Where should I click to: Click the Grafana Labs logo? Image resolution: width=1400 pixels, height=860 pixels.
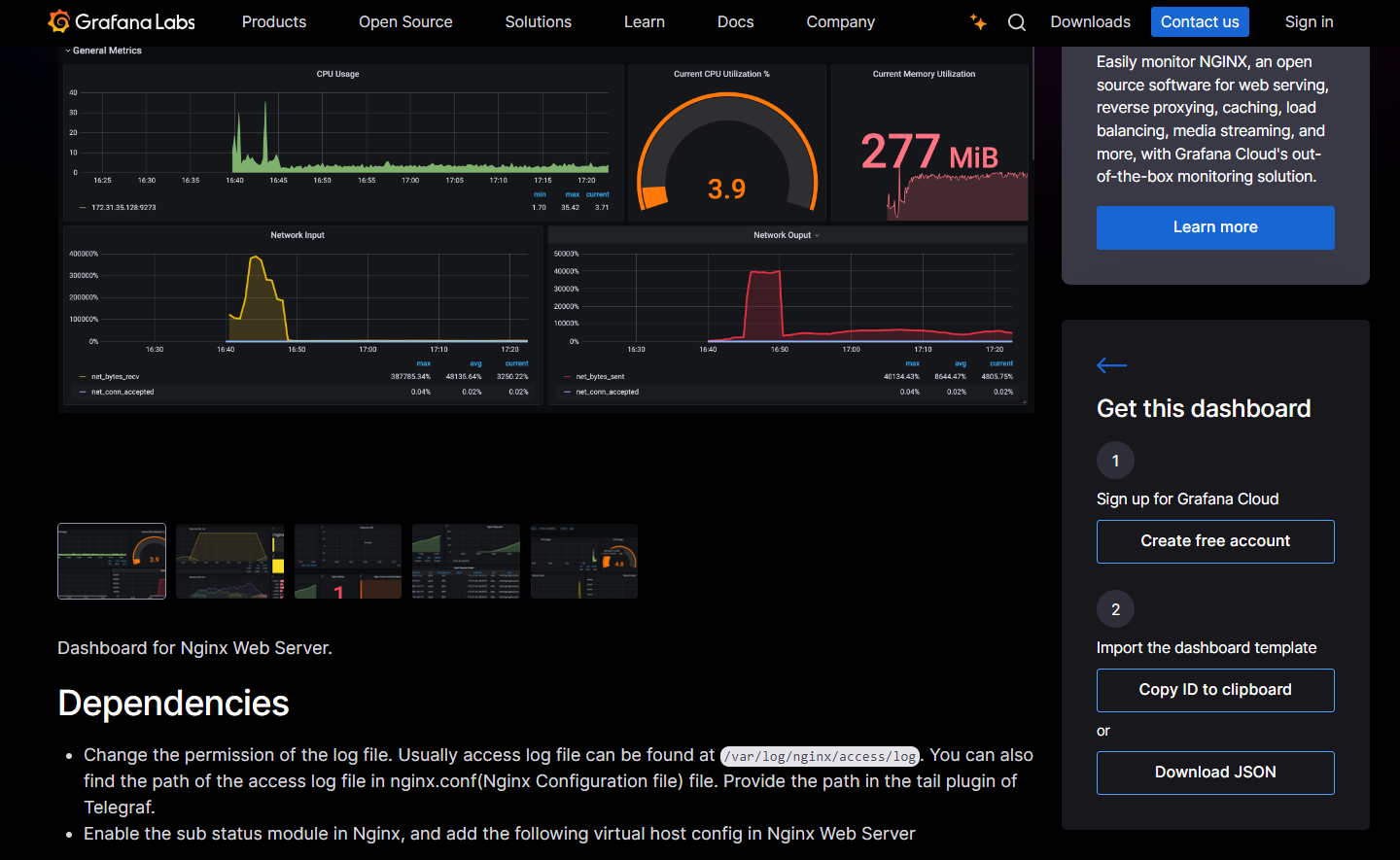(122, 21)
